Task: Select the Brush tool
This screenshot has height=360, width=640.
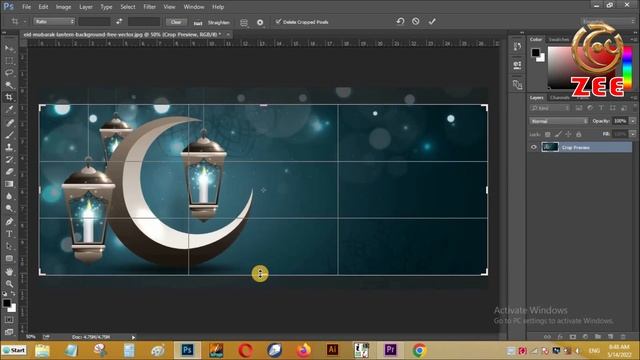Action: tap(9, 135)
